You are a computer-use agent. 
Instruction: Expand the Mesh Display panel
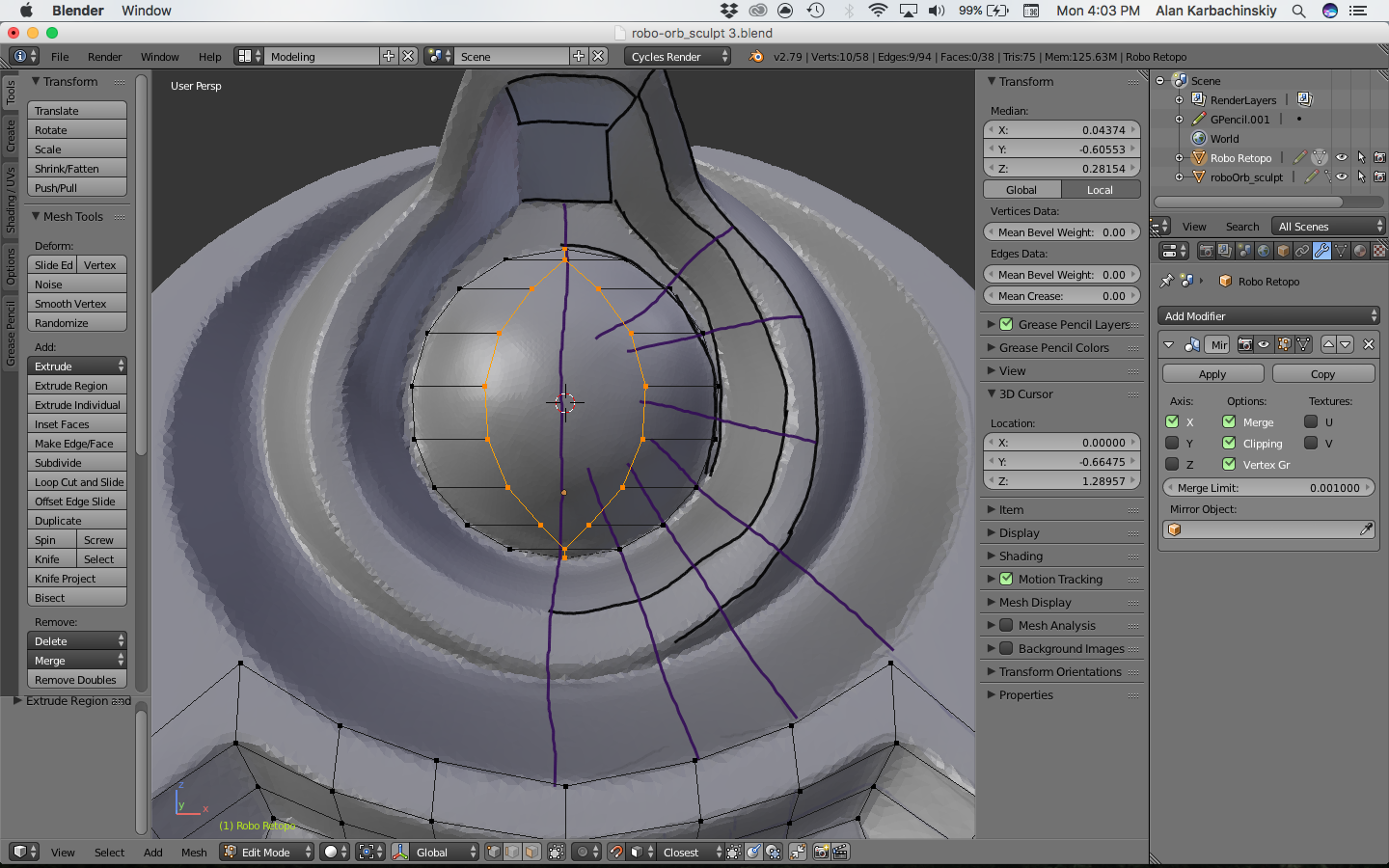[1035, 602]
